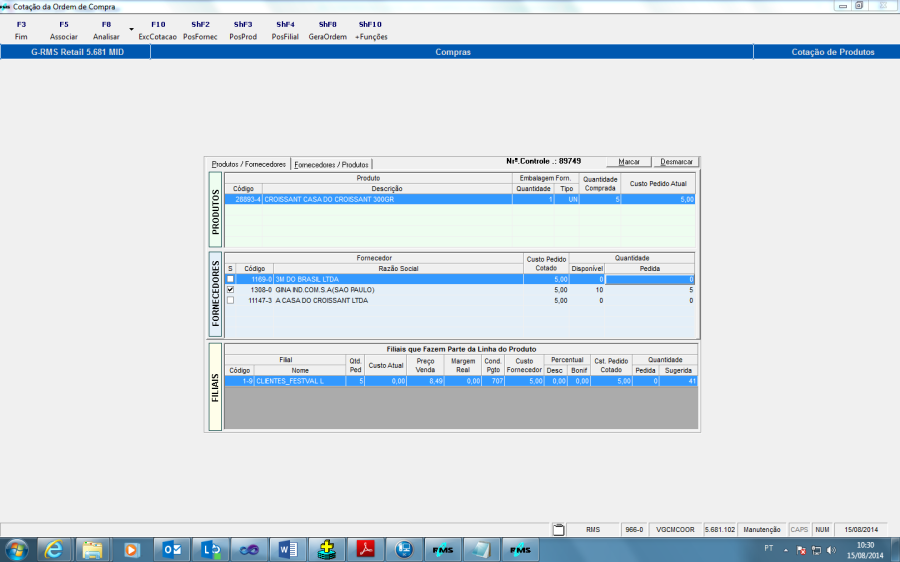
Task: Switch to Fornecedores / Produtos tab
Action: pos(331,165)
